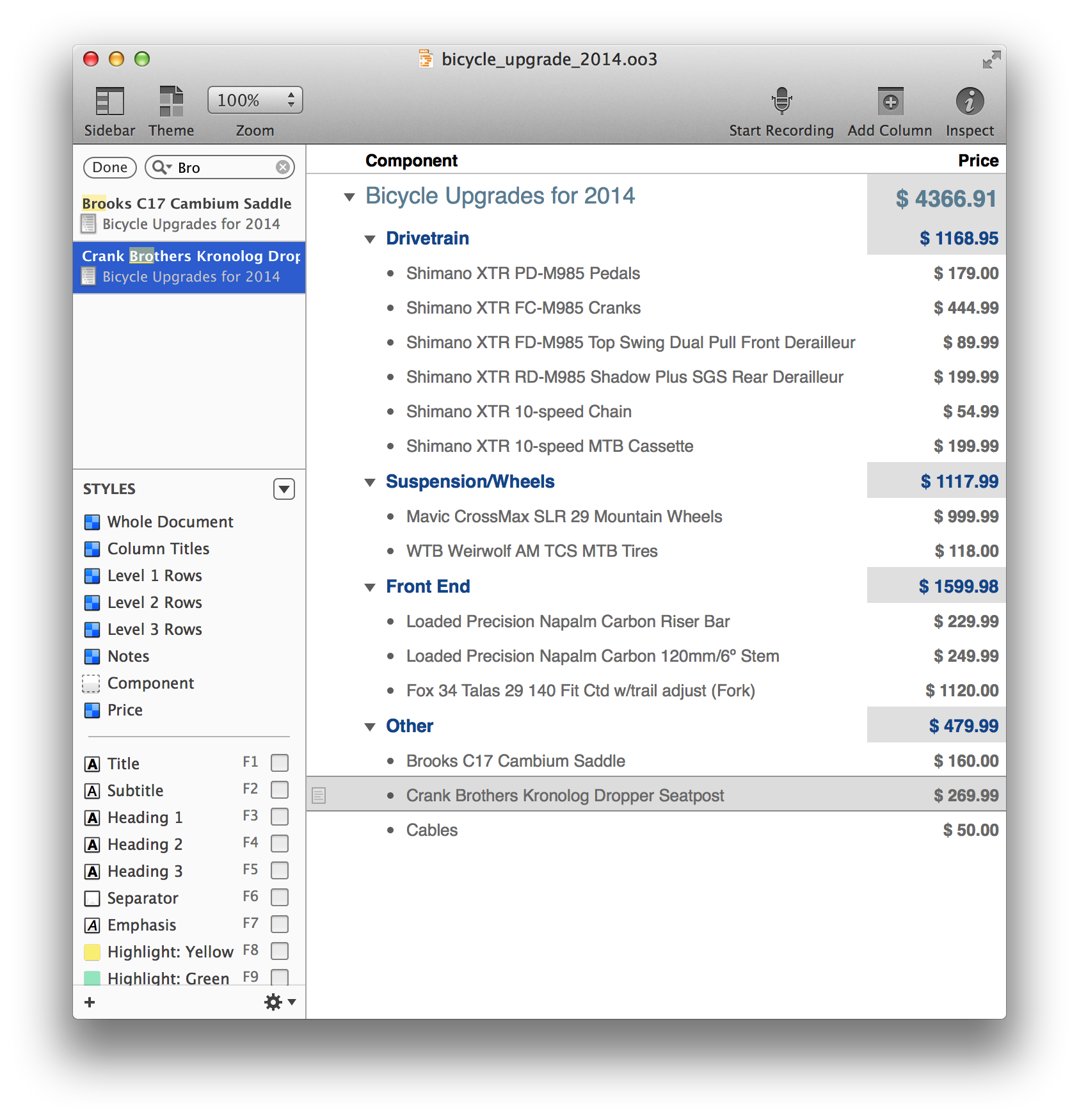This screenshot has width=1079, height=1120.
Task: Click the Done button
Action: tap(110, 168)
